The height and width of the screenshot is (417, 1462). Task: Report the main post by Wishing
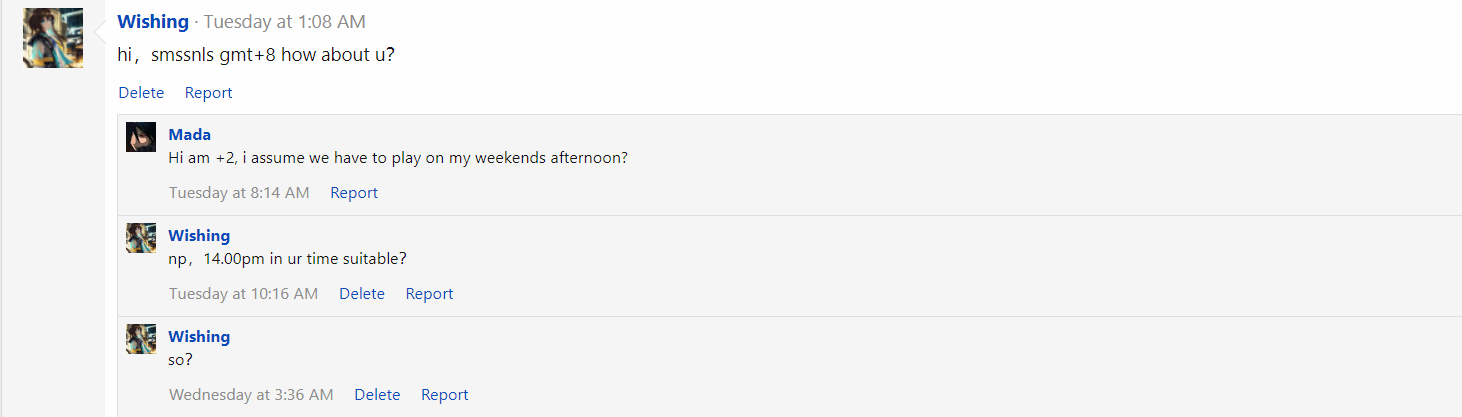coord(208,92)
